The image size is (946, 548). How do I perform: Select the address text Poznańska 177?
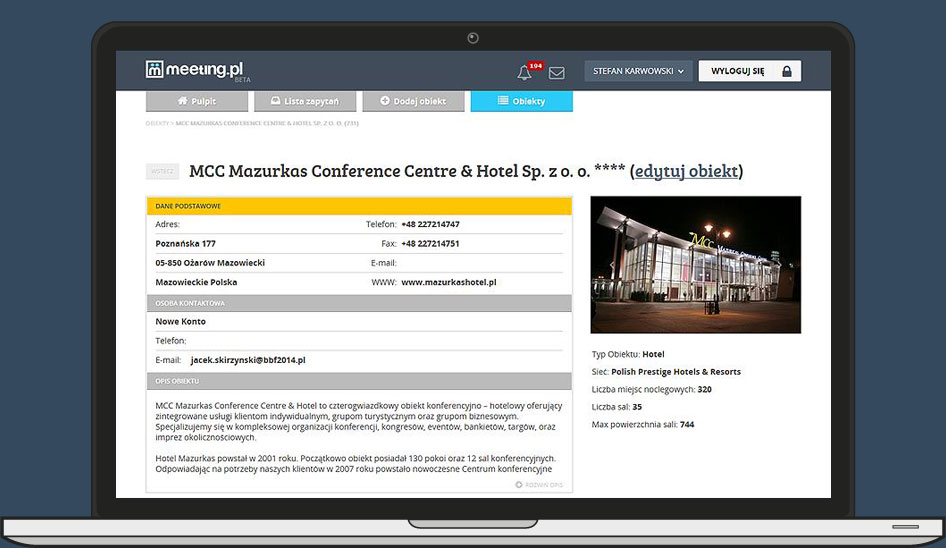185,244
